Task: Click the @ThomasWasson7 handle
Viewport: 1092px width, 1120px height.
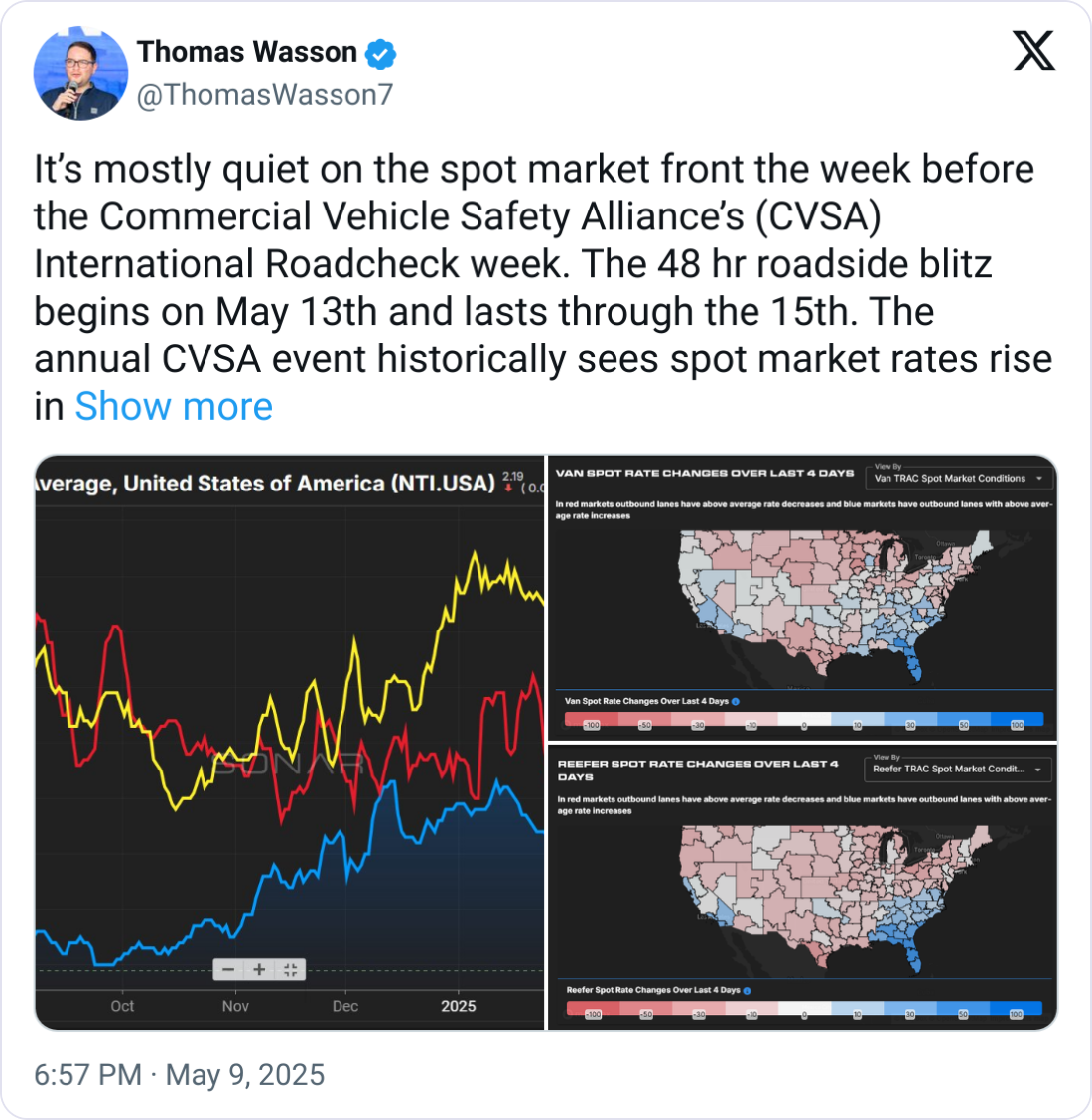Action: point(265,95)
